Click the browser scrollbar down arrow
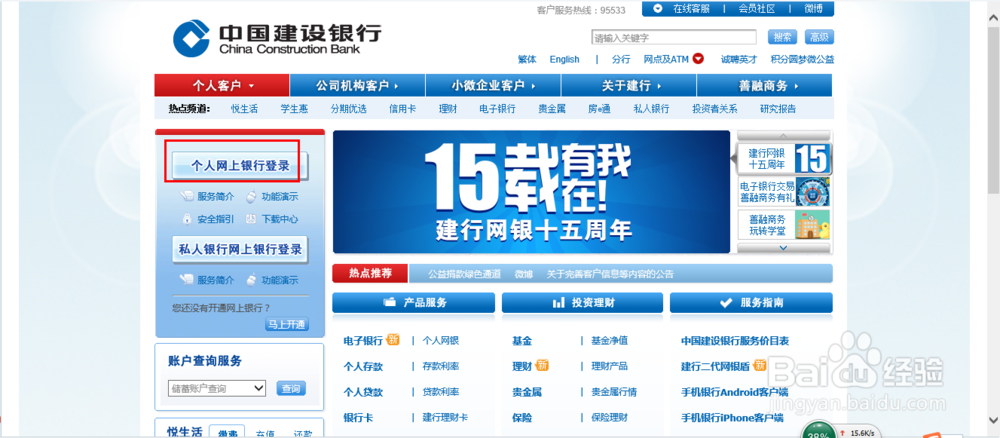The image size is (1000, 438). 994,419
